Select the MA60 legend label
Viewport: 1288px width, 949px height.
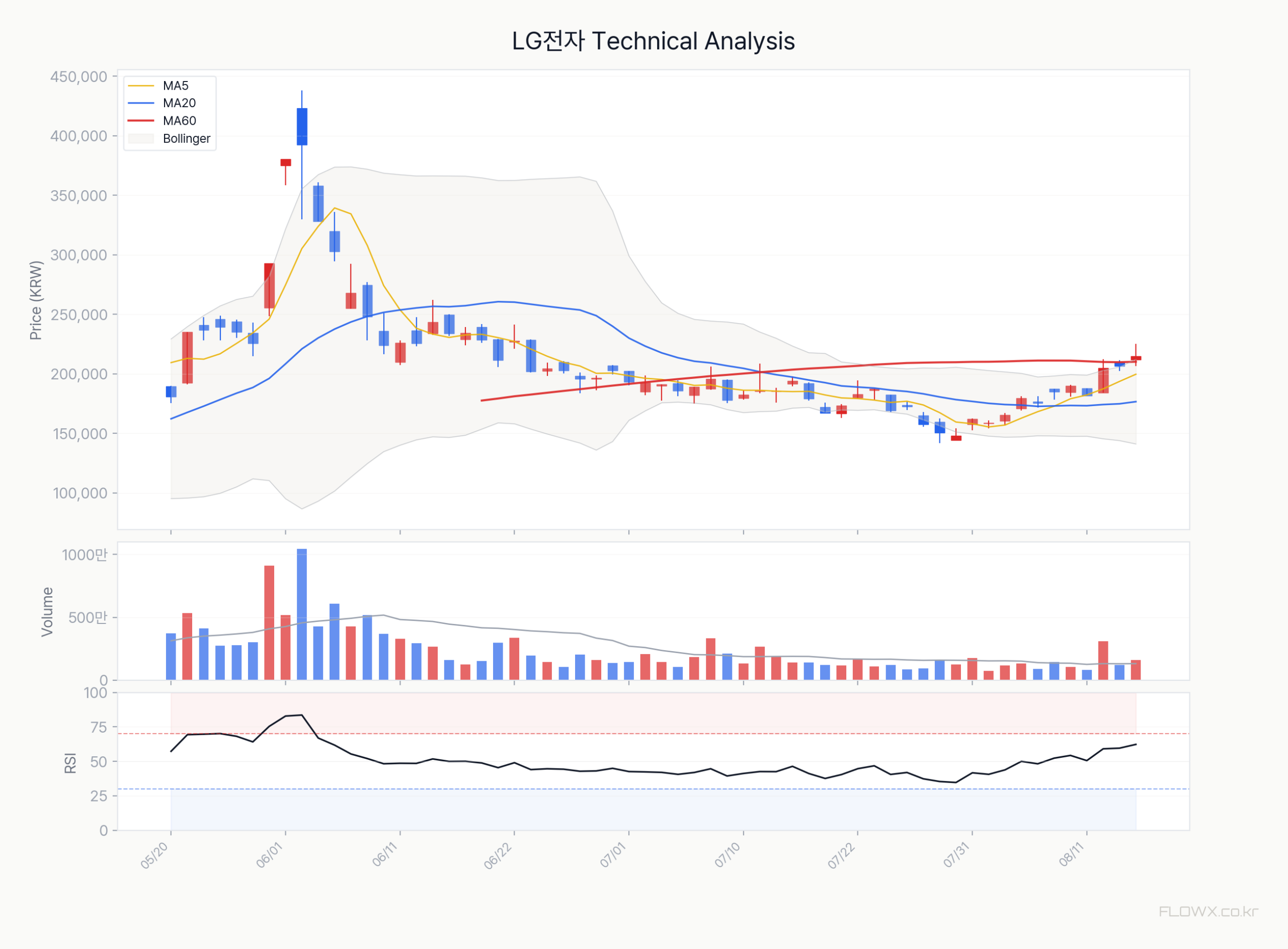[179, 121]
